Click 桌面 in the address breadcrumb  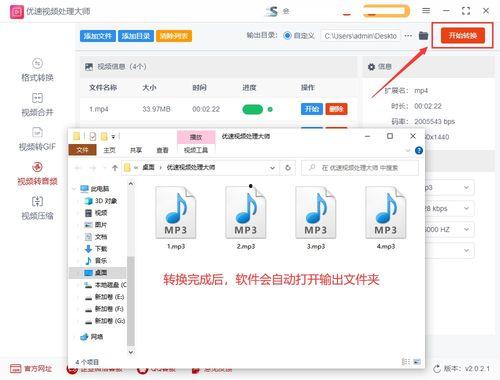(148, 167)
